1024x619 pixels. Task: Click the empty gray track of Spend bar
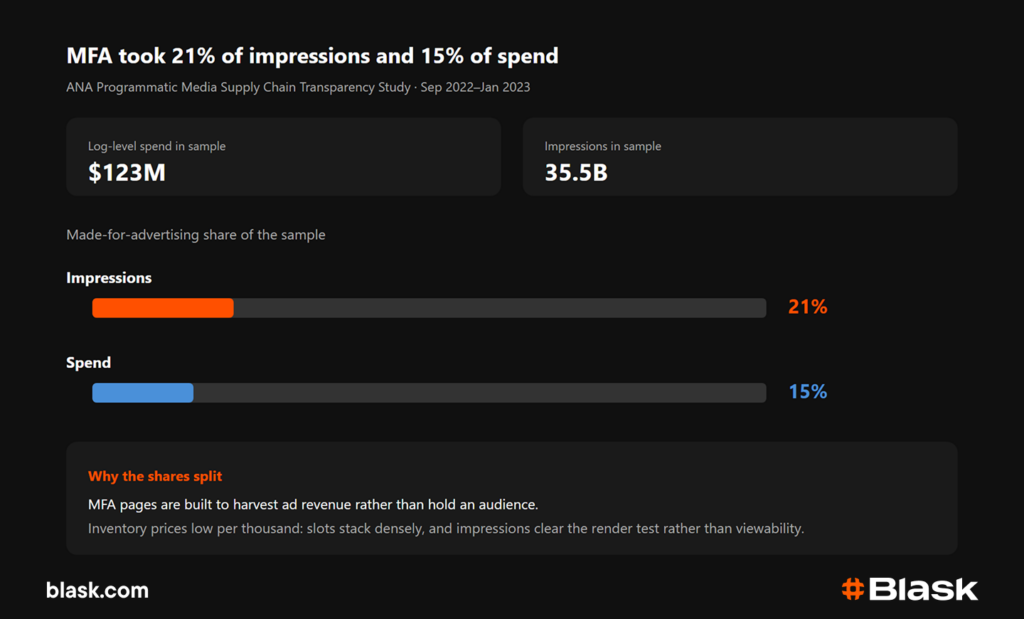click(480, 392)
